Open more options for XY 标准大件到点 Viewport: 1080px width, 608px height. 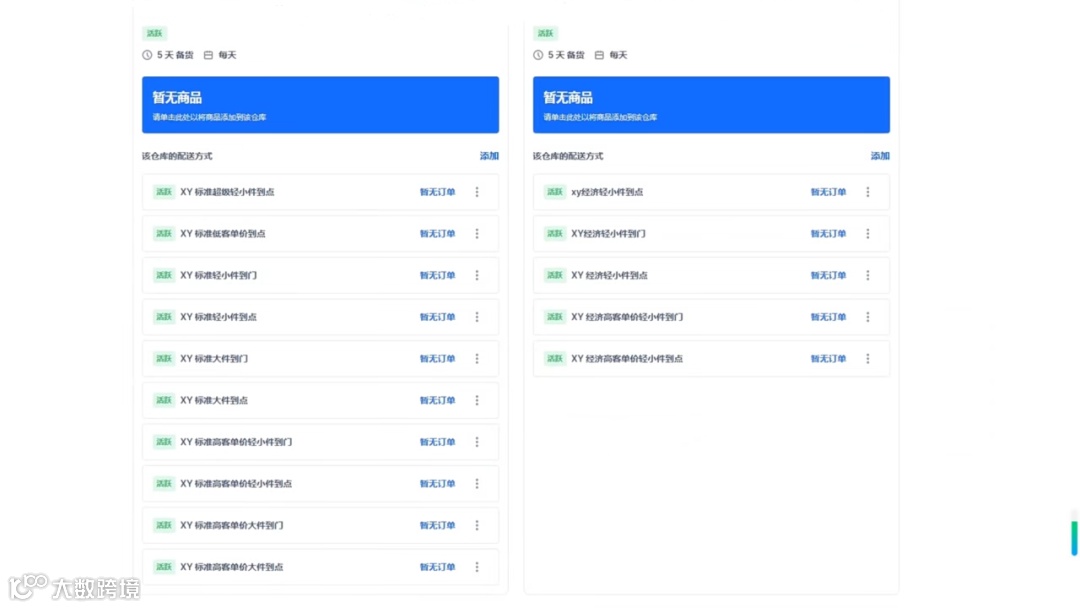[x=477, y=401]
